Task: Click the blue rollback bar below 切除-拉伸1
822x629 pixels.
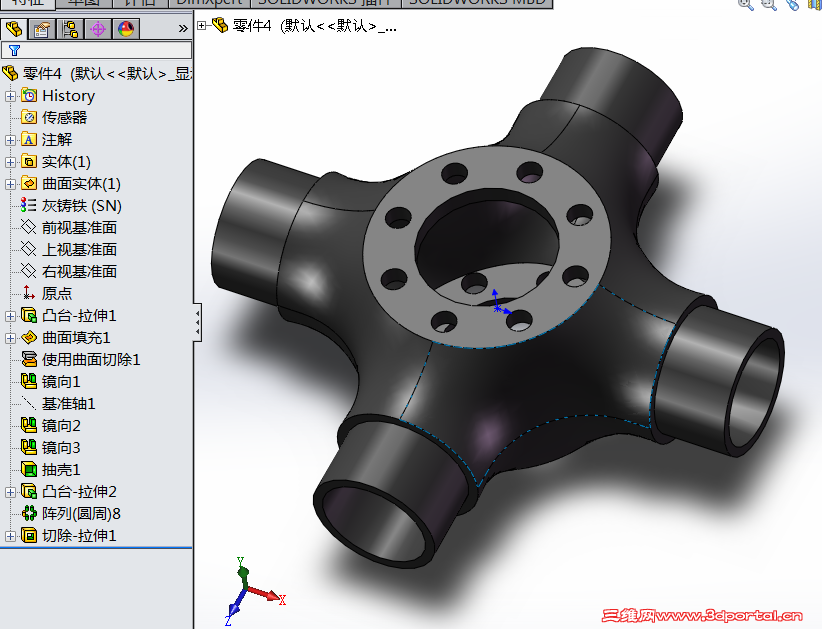Action: (x=96, y=548)
